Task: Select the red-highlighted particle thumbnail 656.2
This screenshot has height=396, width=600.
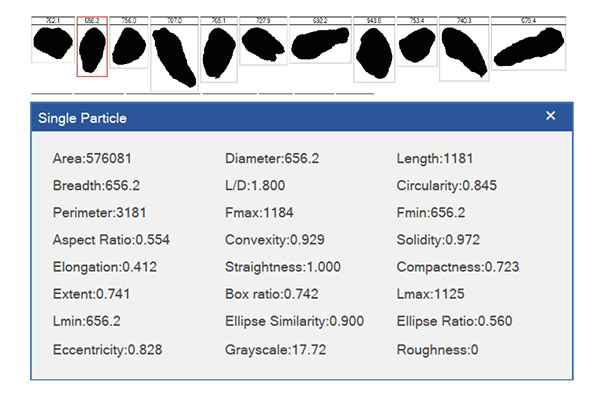Action: [x=92, y=47]
